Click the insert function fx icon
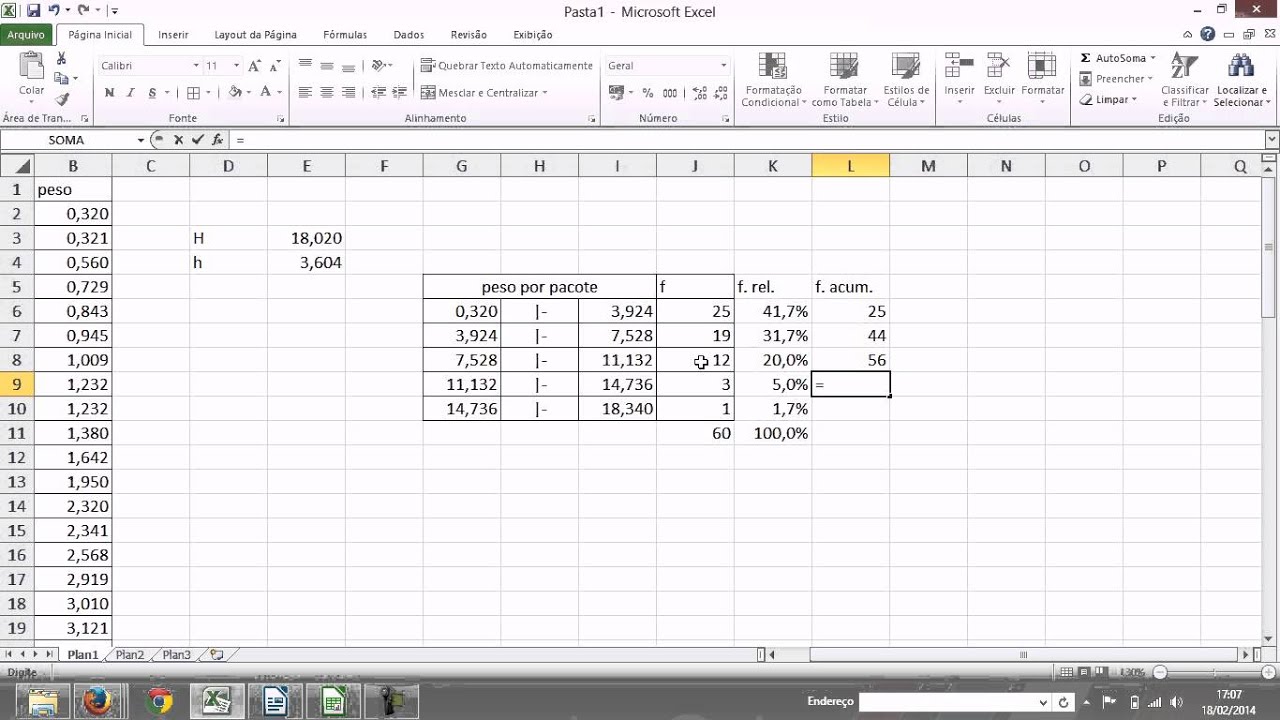Viewport: 1280px width, 720px height. [217, 140]
